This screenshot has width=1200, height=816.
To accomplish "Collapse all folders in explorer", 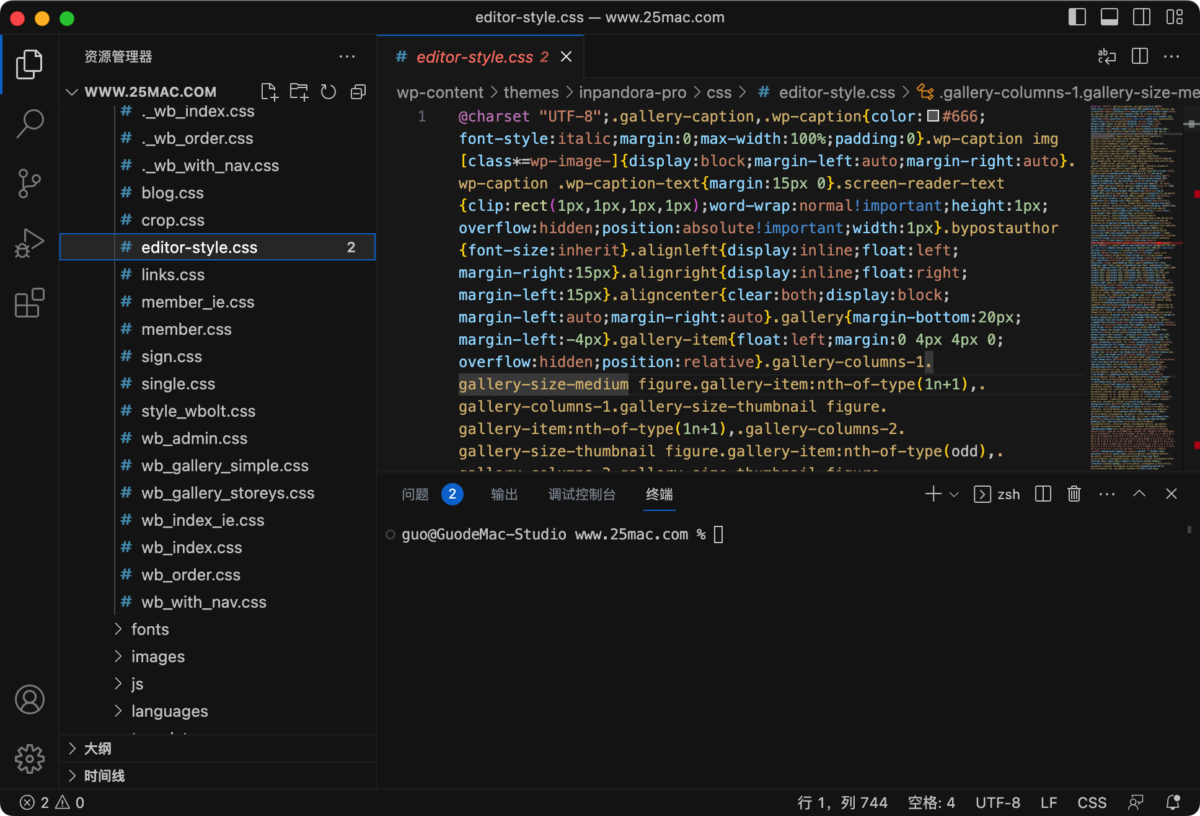I will (358, 92).
